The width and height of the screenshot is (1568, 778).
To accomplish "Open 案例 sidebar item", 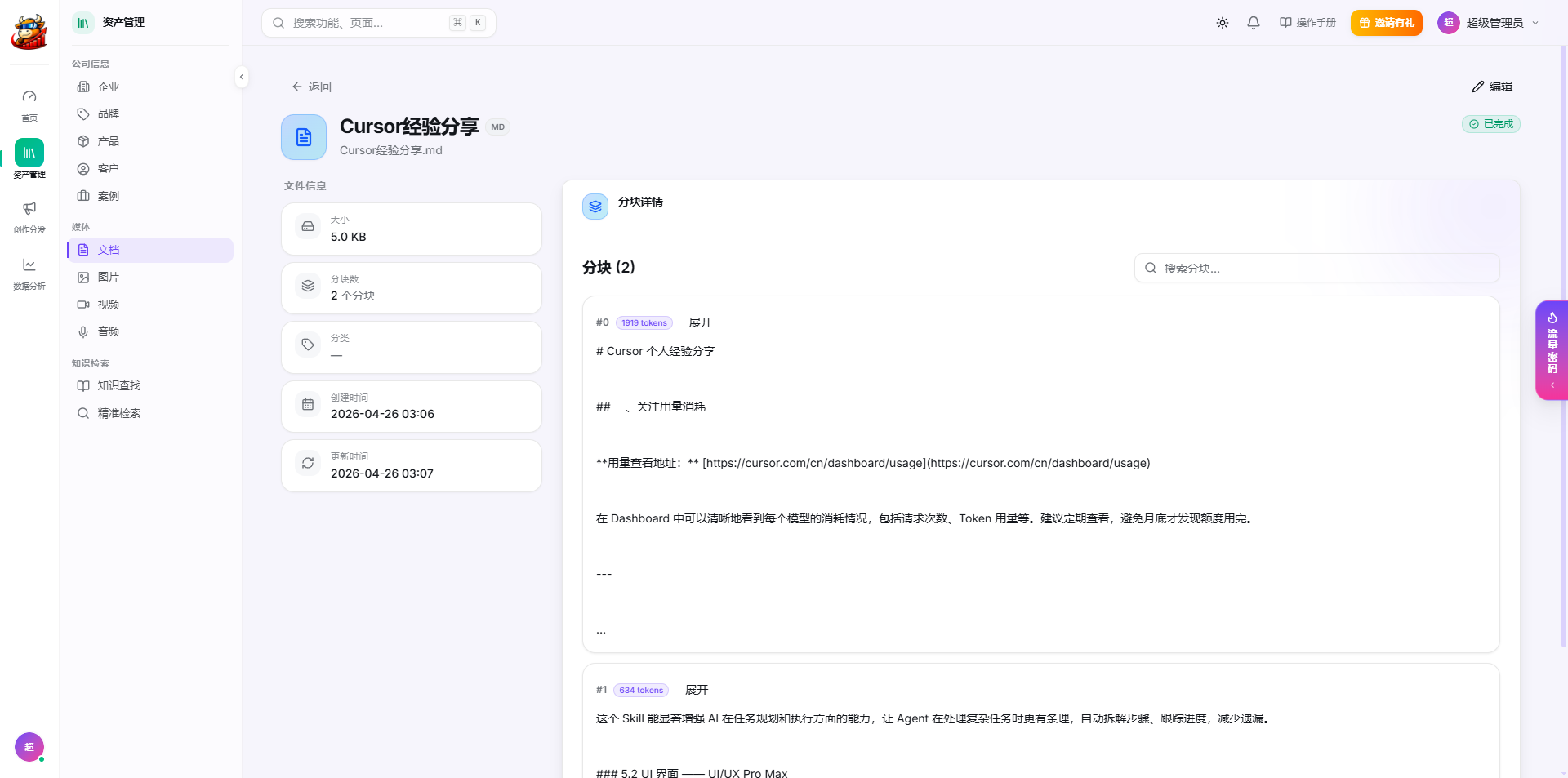I will click(x=150, y=196).
